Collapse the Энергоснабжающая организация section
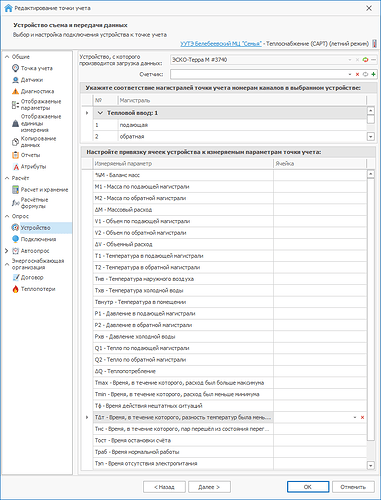Screen dimensions: 381x500 7,264
